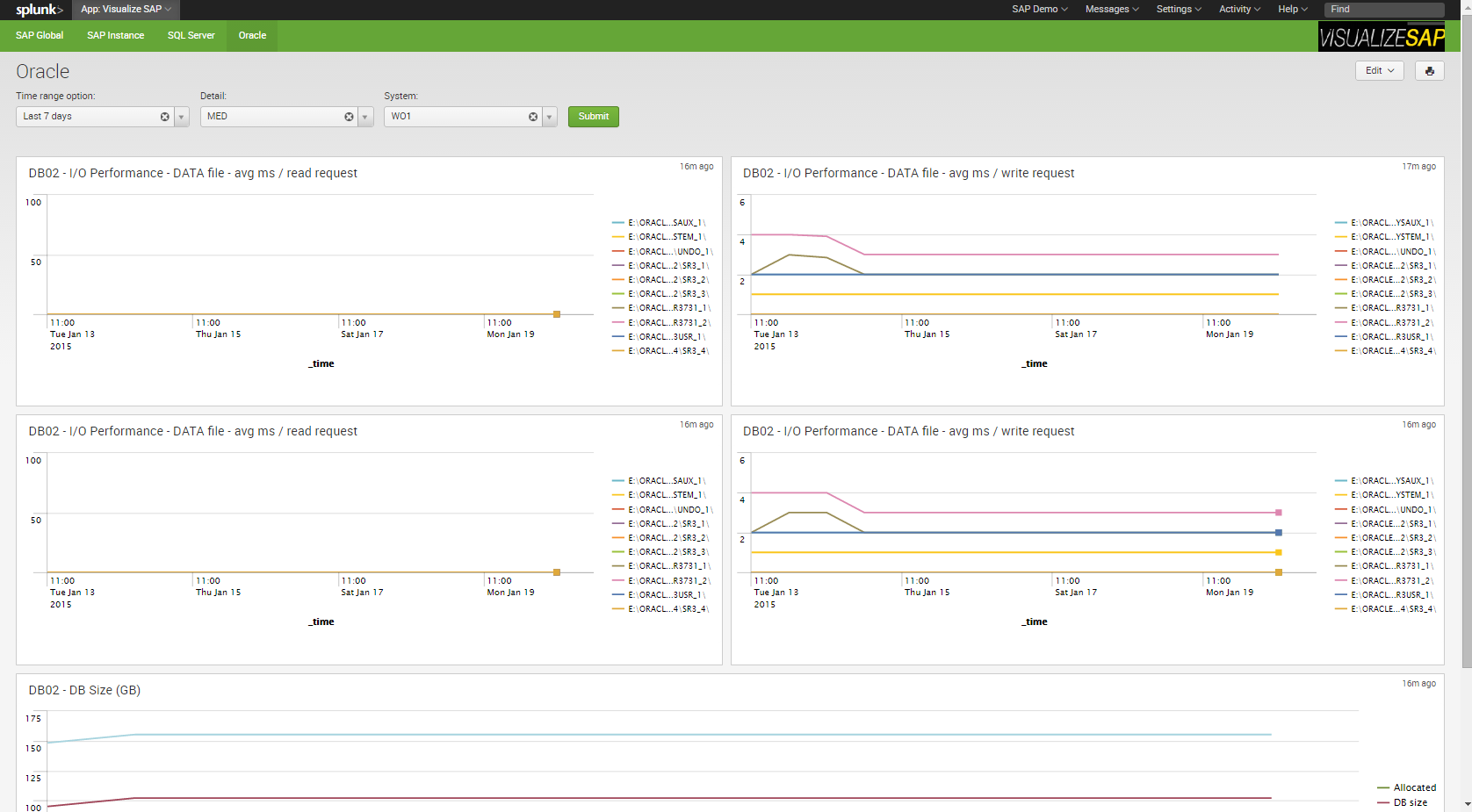Expand the 'App: Visualize SAP' menu
Viewport: 1472px width, 812px height.
tap(126, 10)
